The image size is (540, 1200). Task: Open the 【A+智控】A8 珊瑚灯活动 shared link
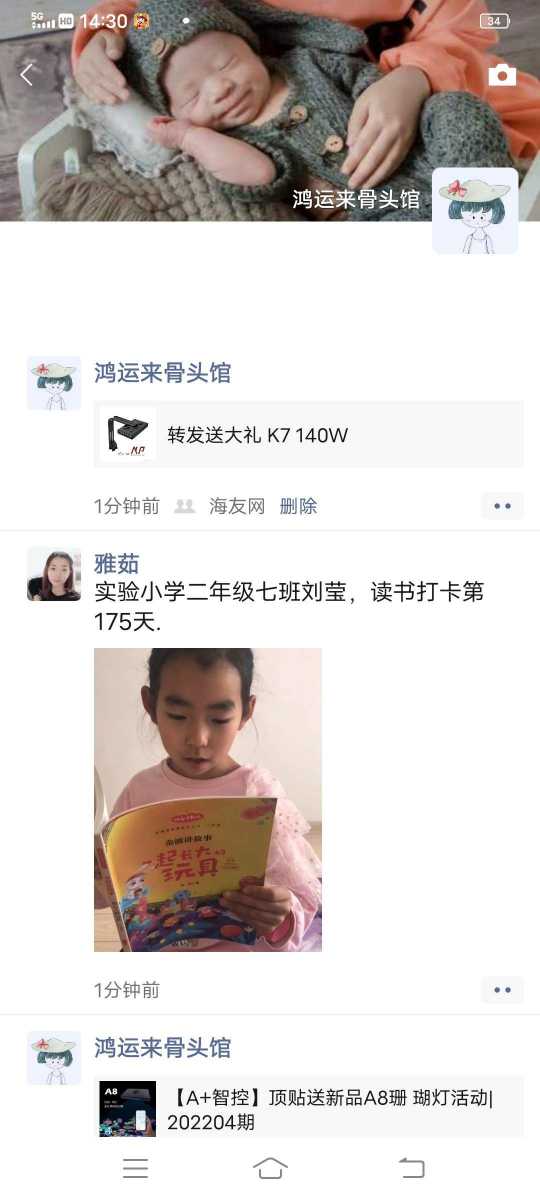[x=309, y=1107]
